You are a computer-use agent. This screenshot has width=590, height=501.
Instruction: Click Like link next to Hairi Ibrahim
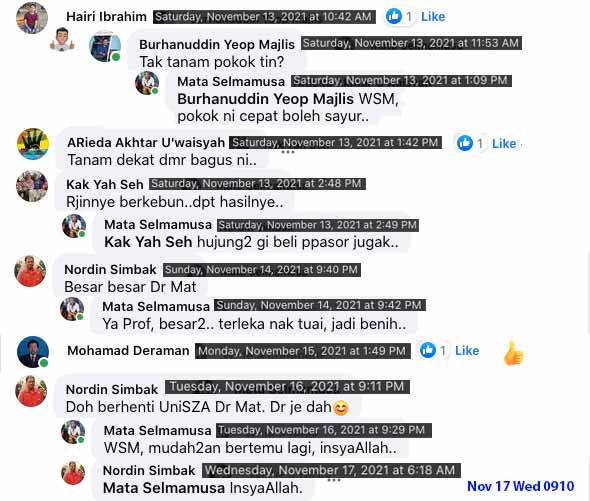coord(433,17)
